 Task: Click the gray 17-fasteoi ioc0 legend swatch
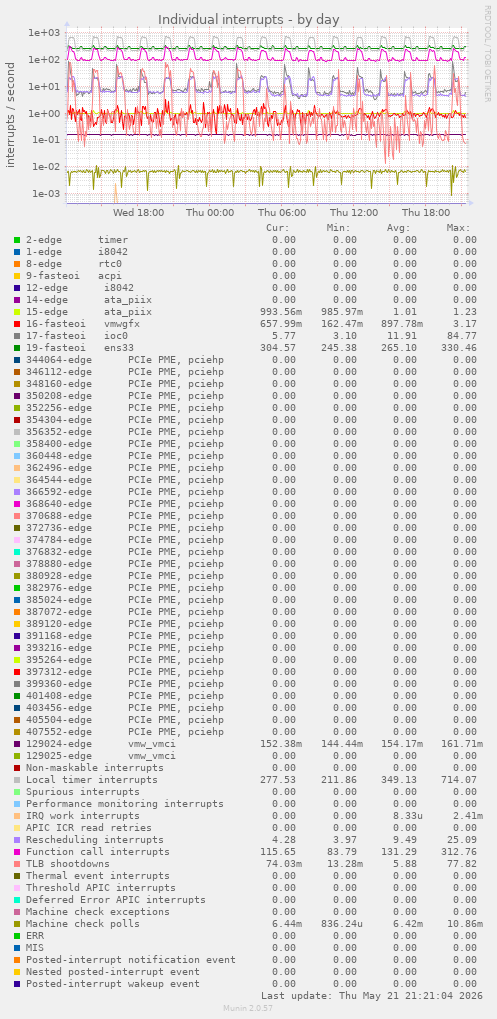[x=17, y=336]
